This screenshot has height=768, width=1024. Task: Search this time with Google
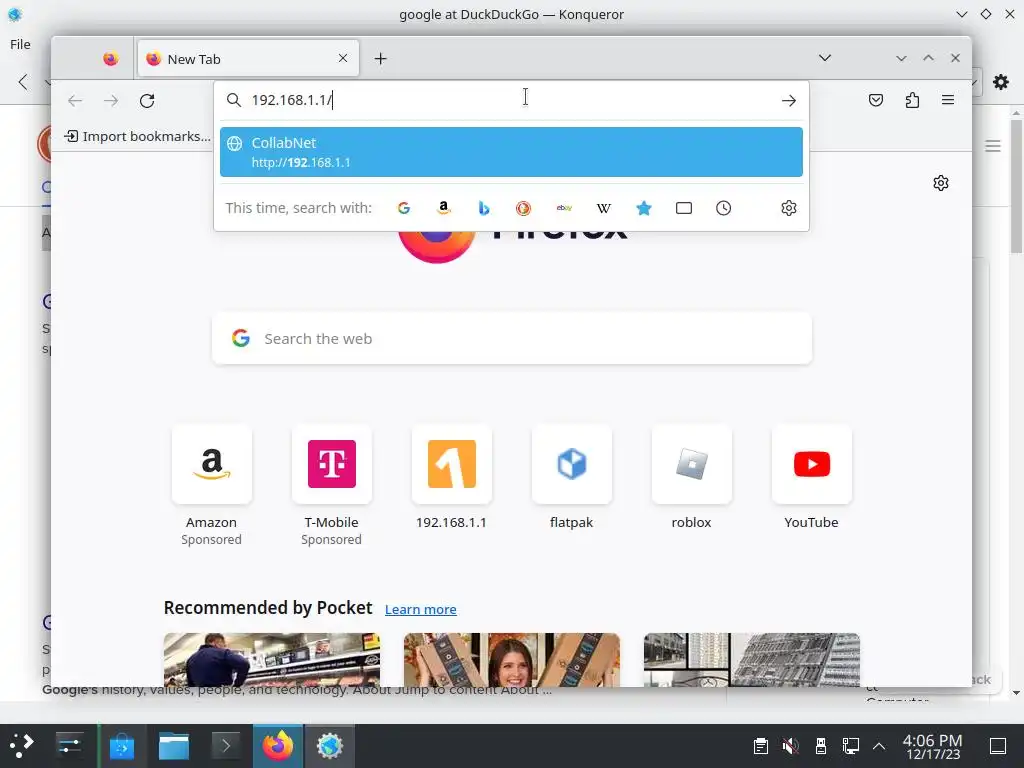tap(404, 208)
